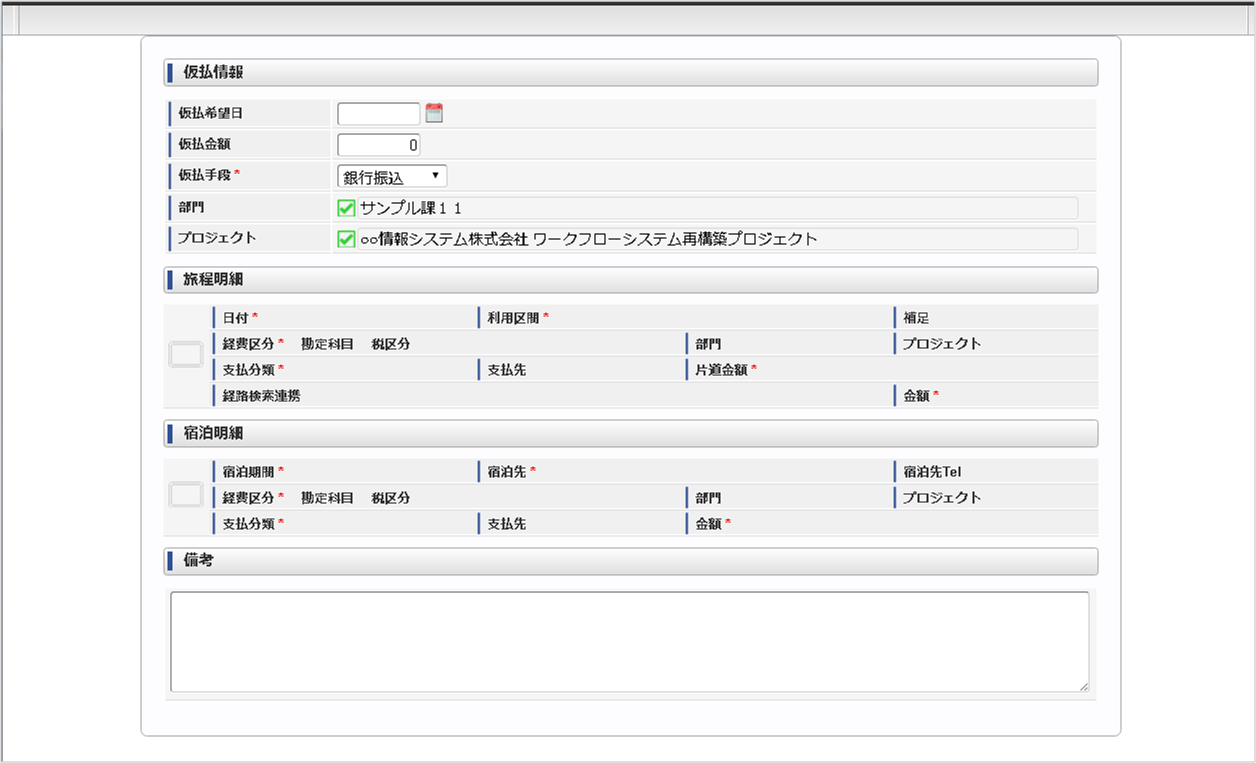Click the 宿泊明細 section header bar
1256x763 pixels.
628,433
